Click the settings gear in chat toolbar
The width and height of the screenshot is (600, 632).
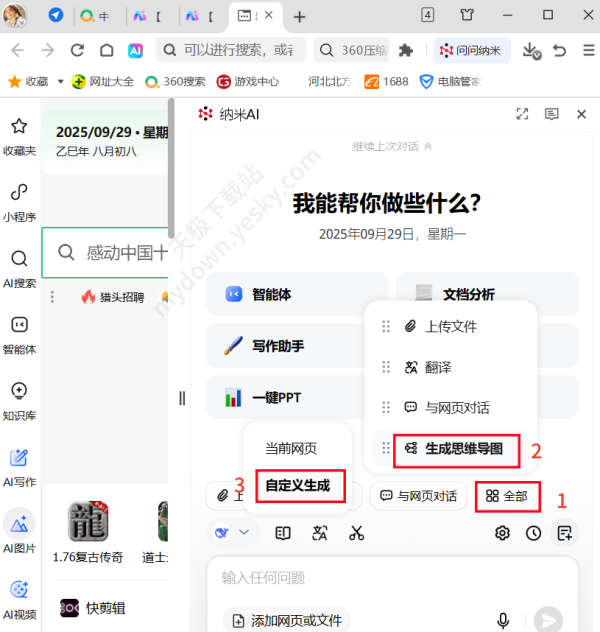click(502, 533)
